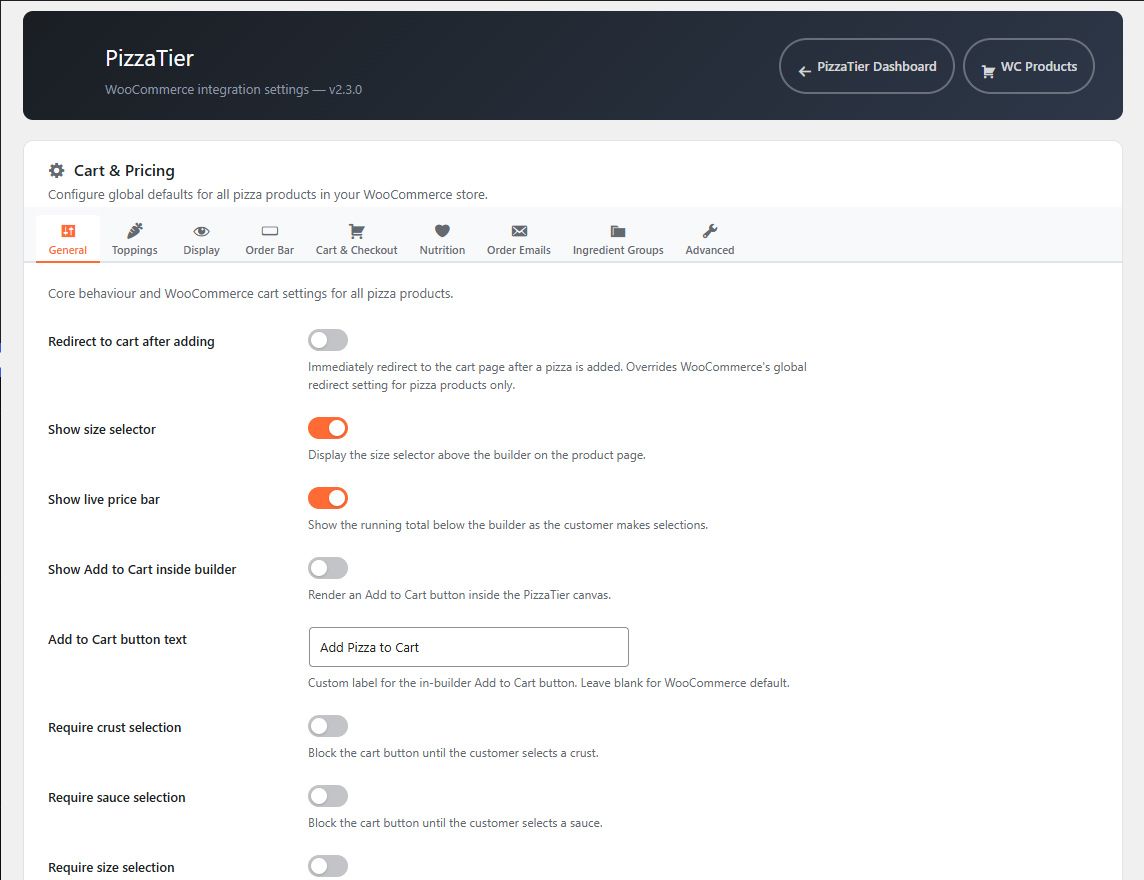Click the 'Core behaviour and WooCommerce cart settings' description
1144x880 pixels.
pyautogui.click(x=250, y=293)
